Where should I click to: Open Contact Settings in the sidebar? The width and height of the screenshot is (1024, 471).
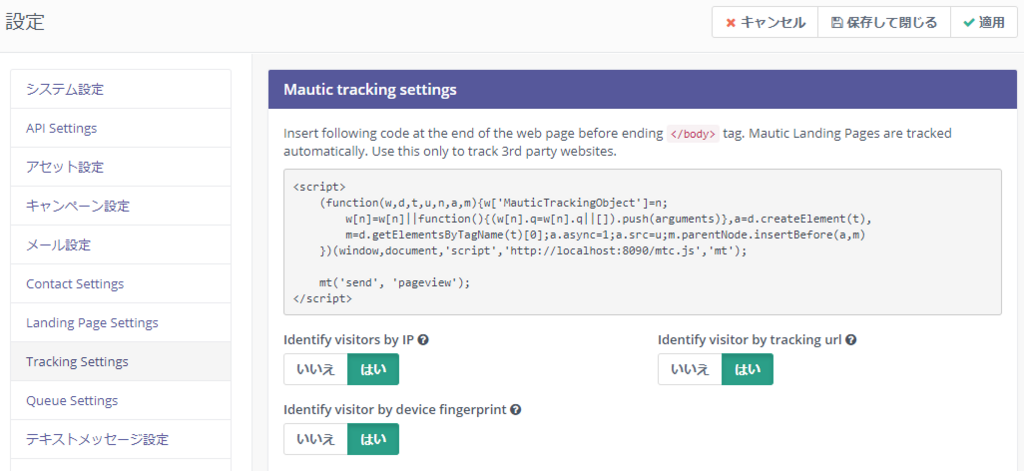121,284
